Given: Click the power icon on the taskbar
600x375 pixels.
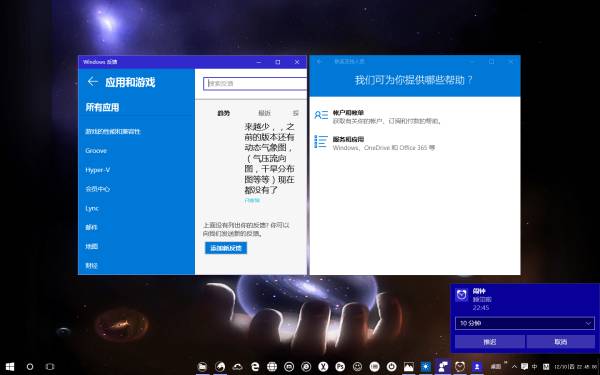Looking at the screenshot, I should (391, 367).
